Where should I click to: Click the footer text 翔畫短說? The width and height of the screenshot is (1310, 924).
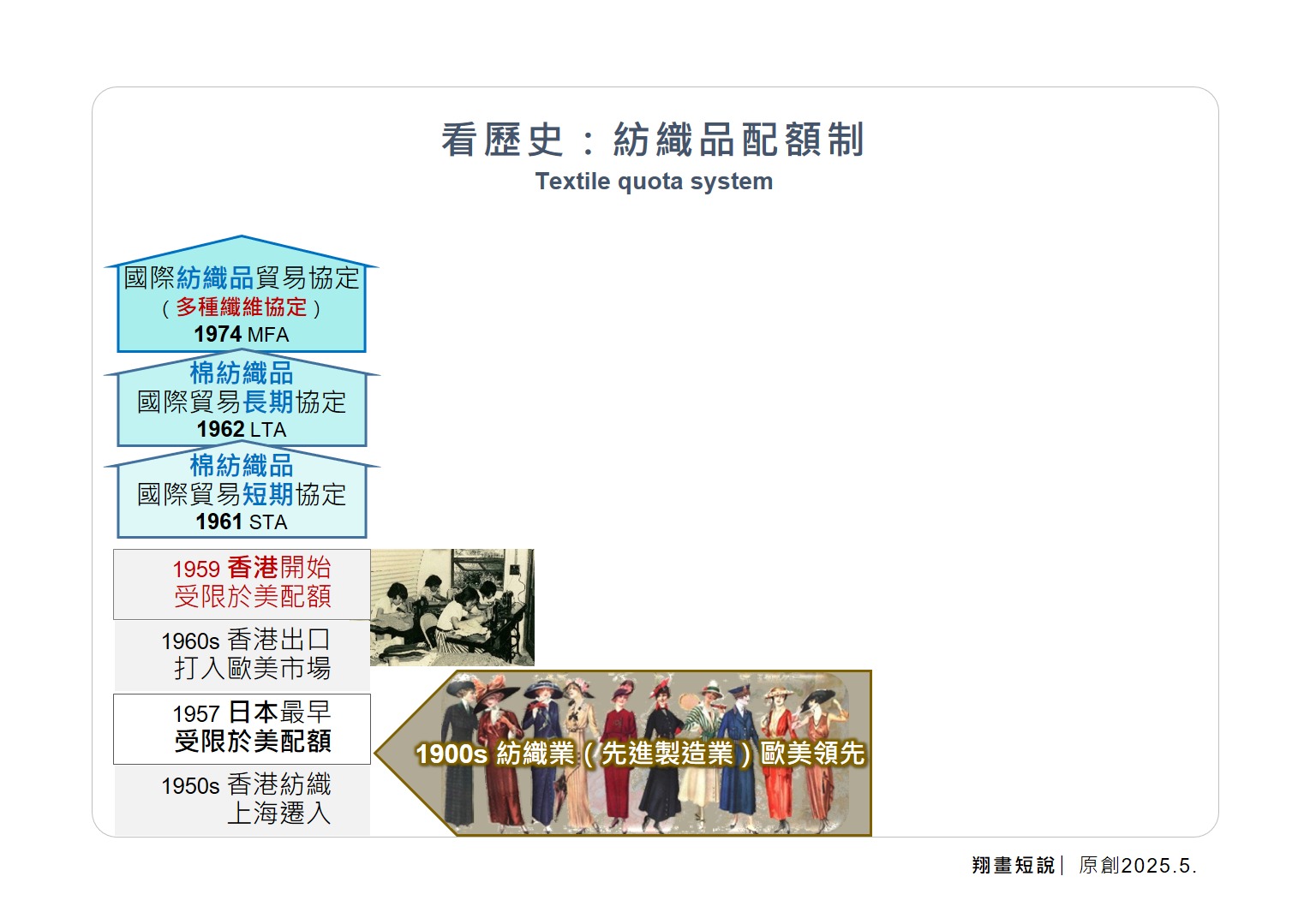point(1014,866)
